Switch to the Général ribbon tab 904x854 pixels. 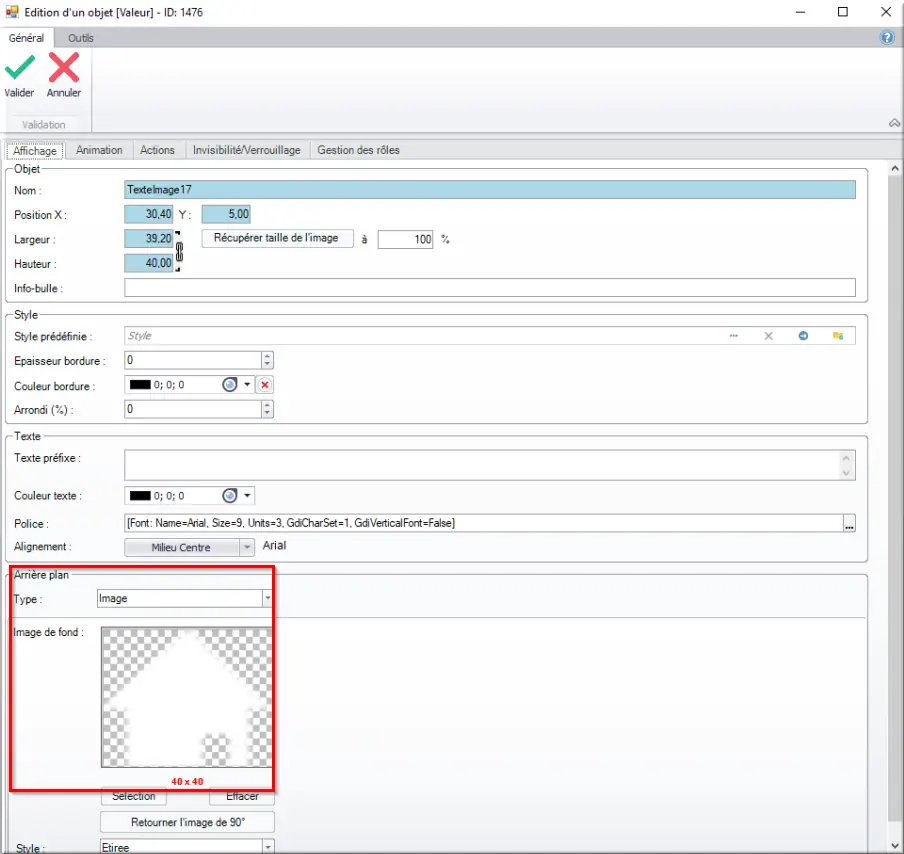26,38
